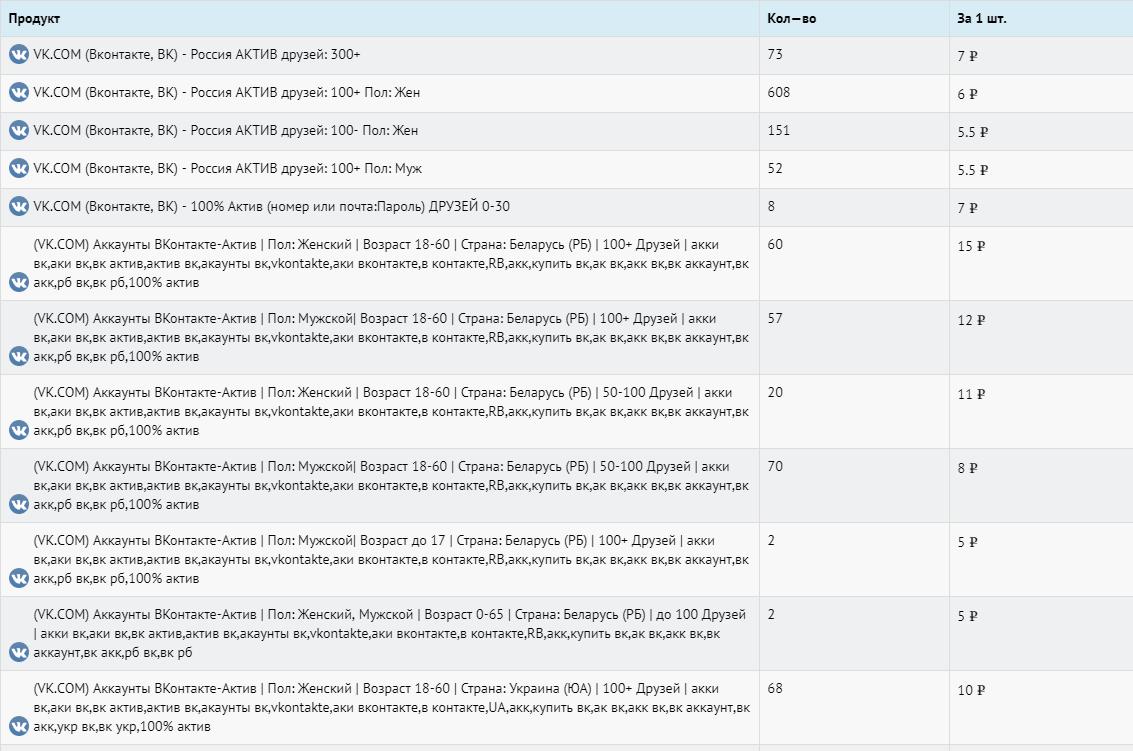Select quantity '2' in 'Возраст 0-65' row

pyautogui.click(x=771, y=614)
